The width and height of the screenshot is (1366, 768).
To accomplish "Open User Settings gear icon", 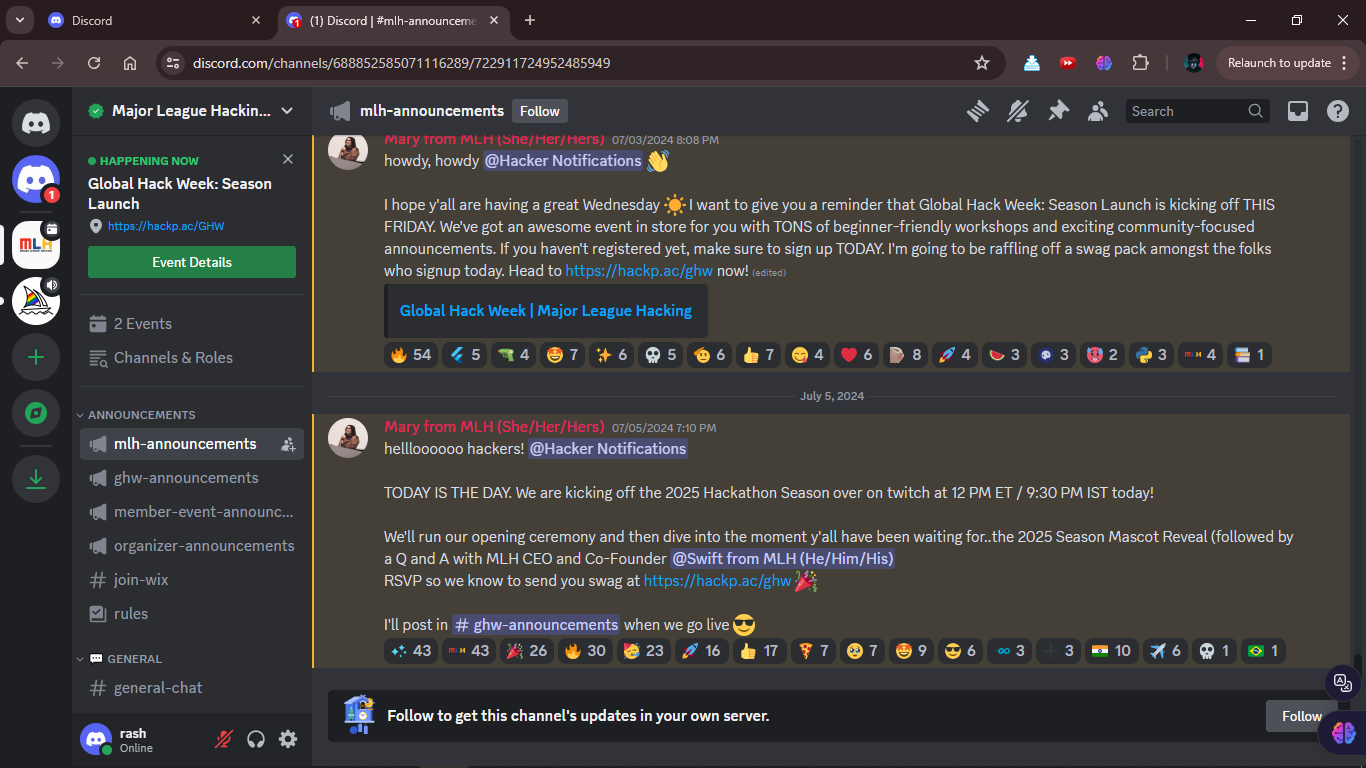I will pyautogui.click(x=288, y=739).
